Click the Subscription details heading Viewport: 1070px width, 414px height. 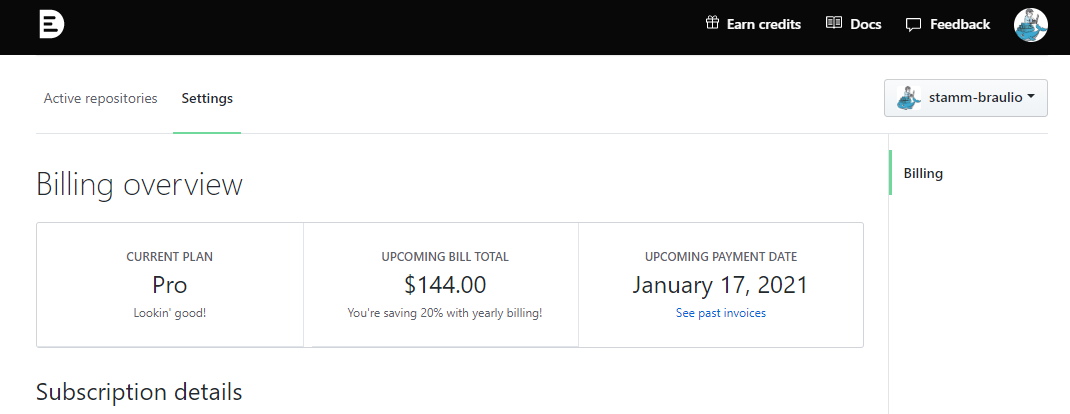tap(139, 392)
